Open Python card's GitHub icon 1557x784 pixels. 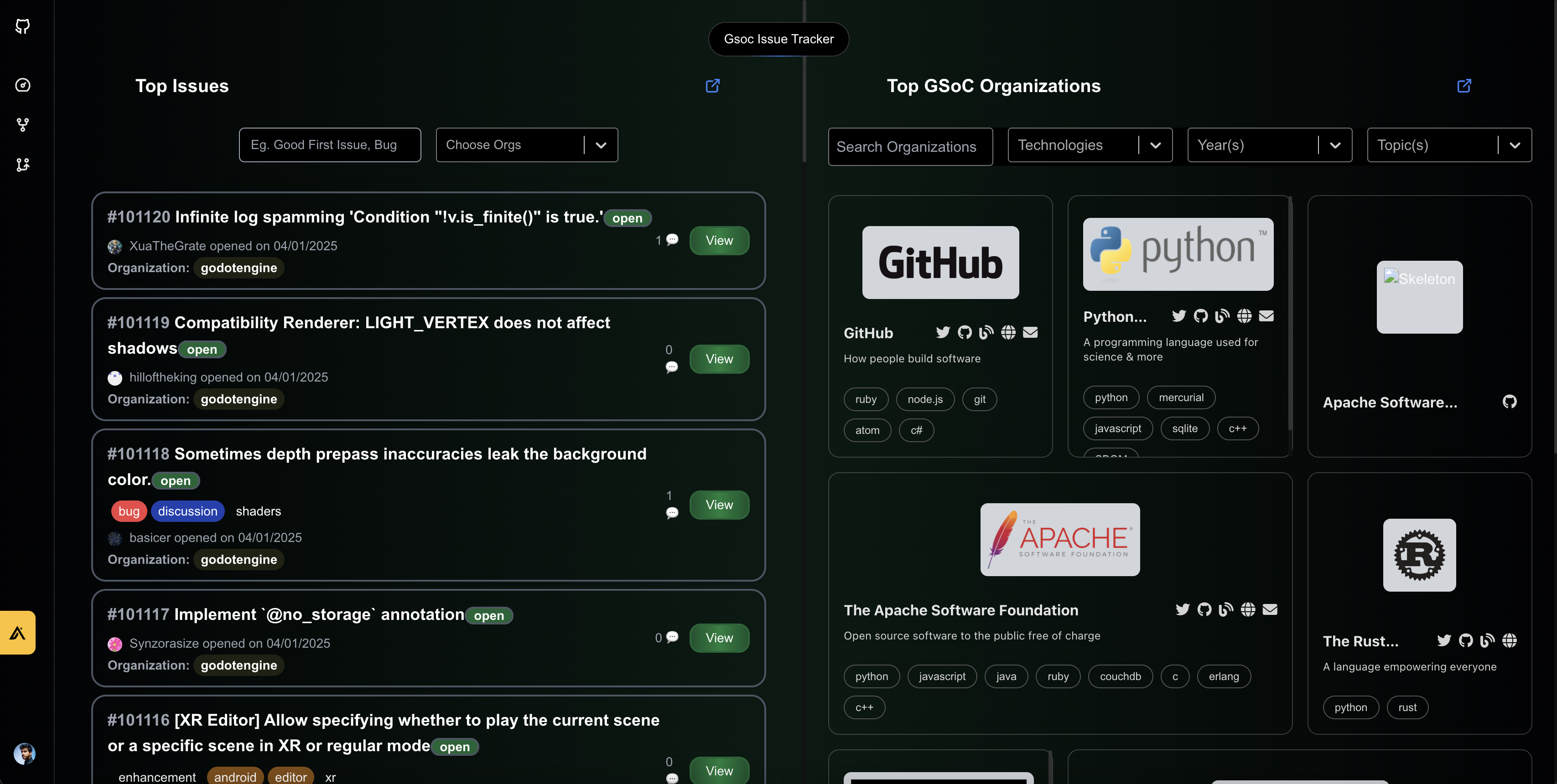1200,316
